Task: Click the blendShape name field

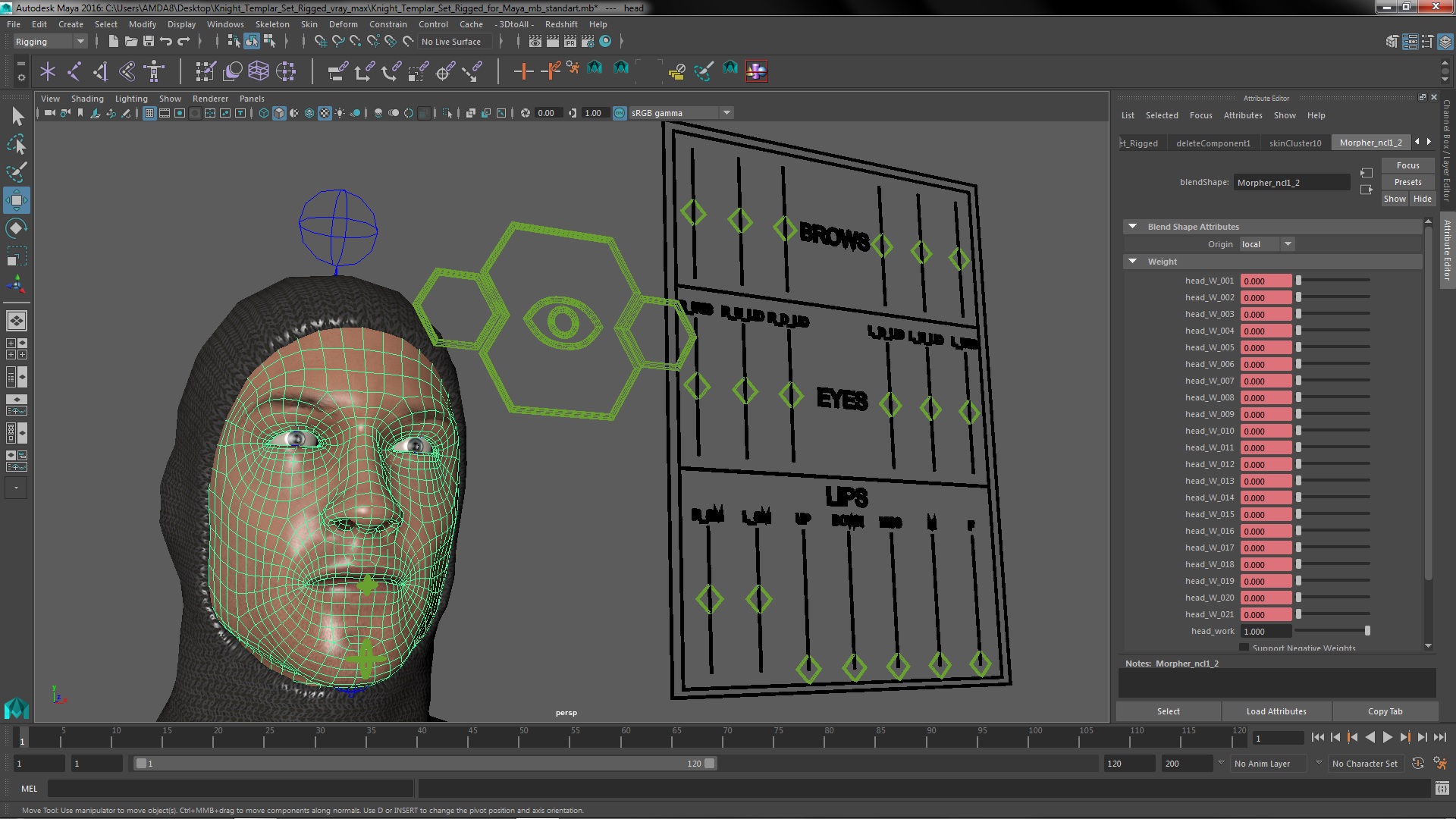Action: (x=1291, y=182)
